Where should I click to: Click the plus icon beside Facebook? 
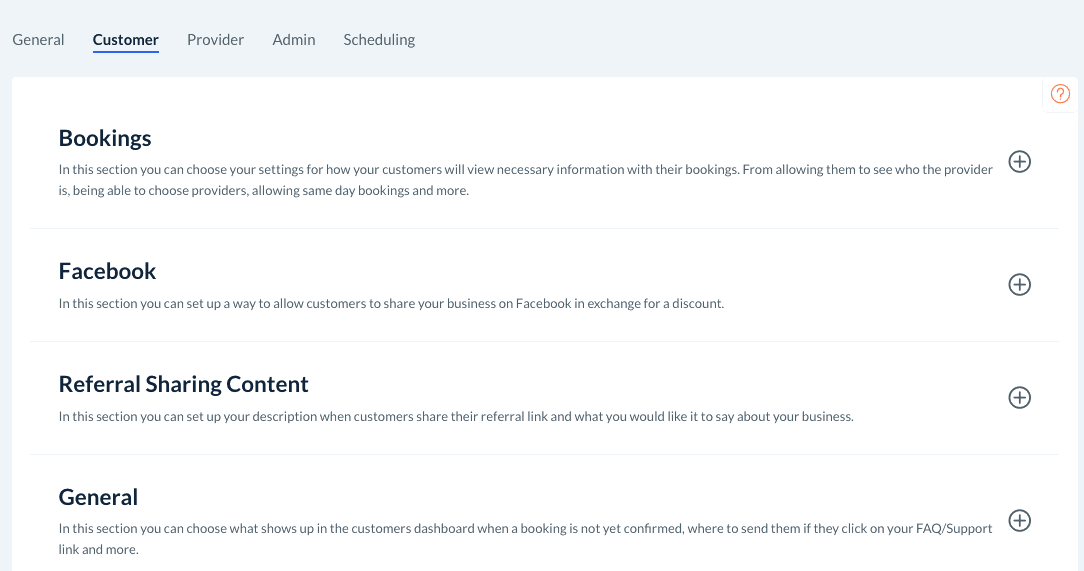[1019, 285]
